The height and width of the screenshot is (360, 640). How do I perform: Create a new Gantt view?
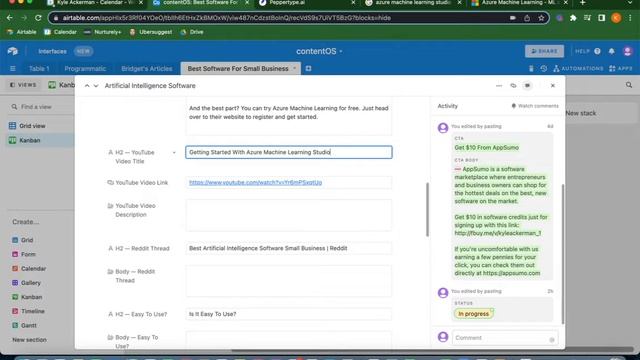tap(29, 325)
